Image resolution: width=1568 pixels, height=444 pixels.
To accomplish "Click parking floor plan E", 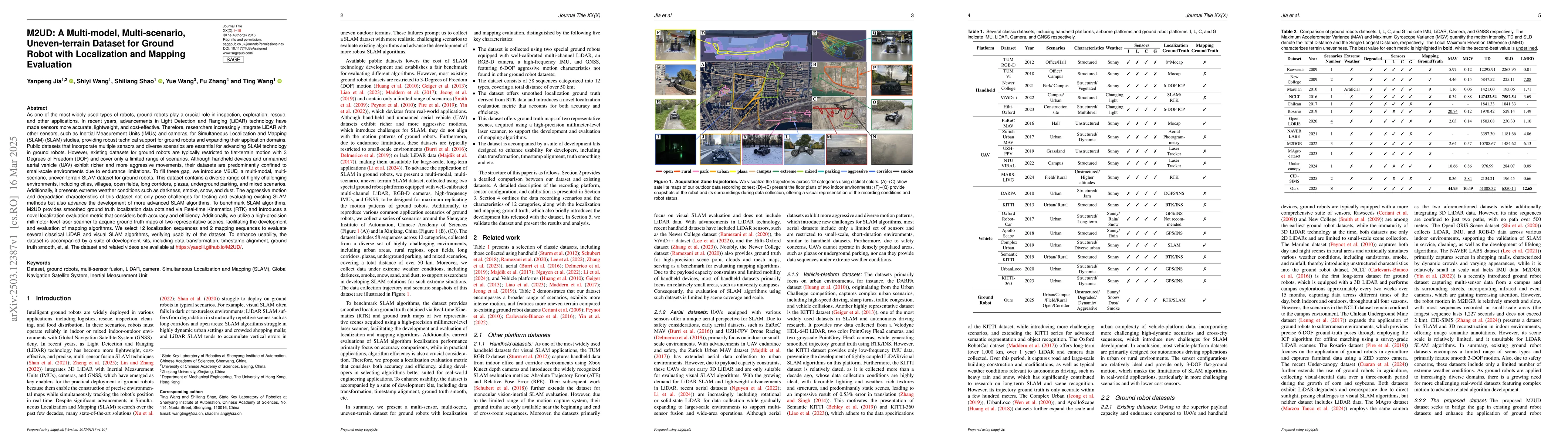I will [x=840, y=45].
